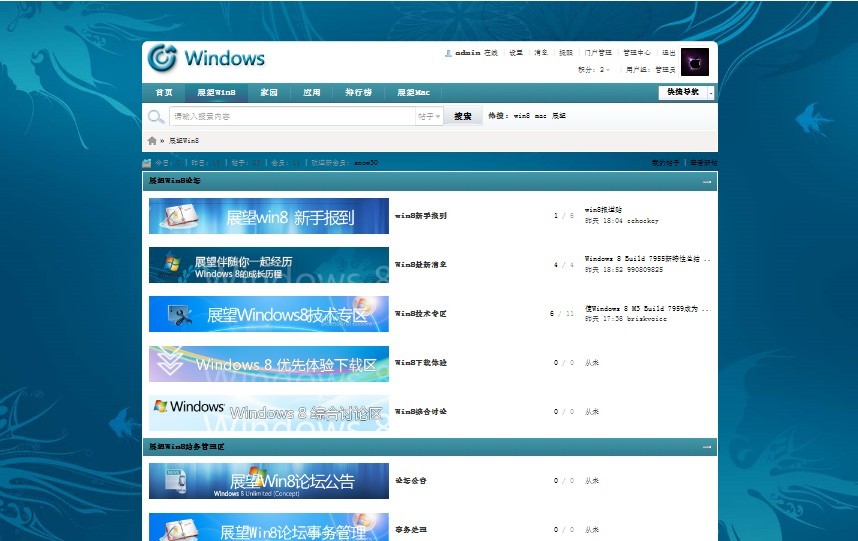Click the 管理员 user group link
This screenshot has height=541, width=858.
665,70
